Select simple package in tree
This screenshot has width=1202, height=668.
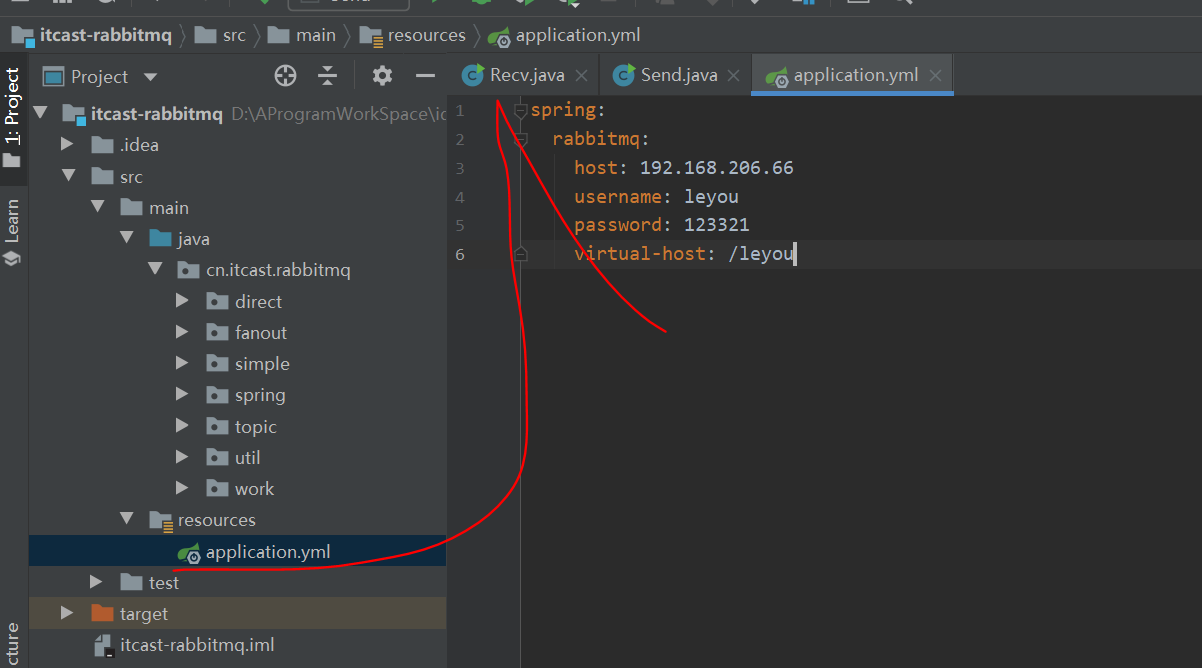point(262,364)
